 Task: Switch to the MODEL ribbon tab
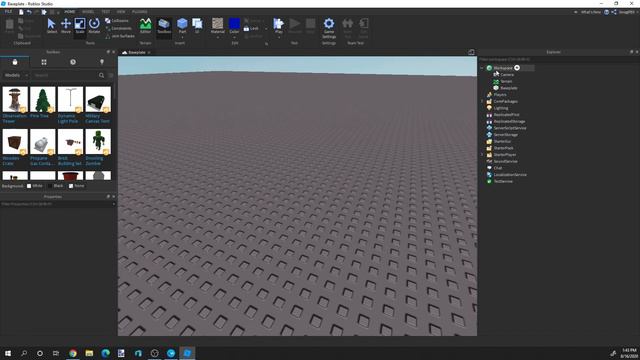(88, 12)
